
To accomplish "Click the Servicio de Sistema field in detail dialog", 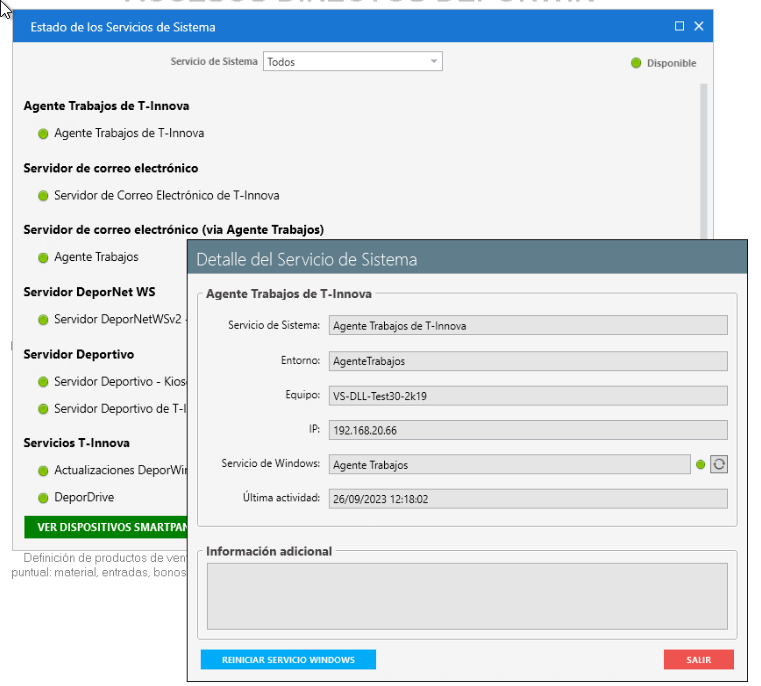I will click(528, 325).
